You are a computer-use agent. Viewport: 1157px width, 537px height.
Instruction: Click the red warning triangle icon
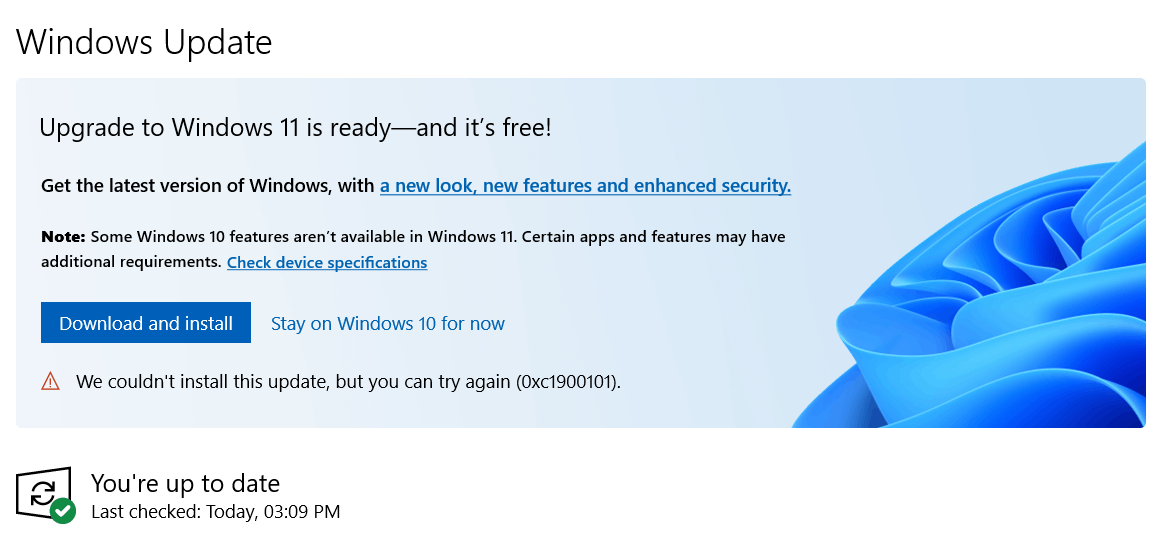(50, 381)
